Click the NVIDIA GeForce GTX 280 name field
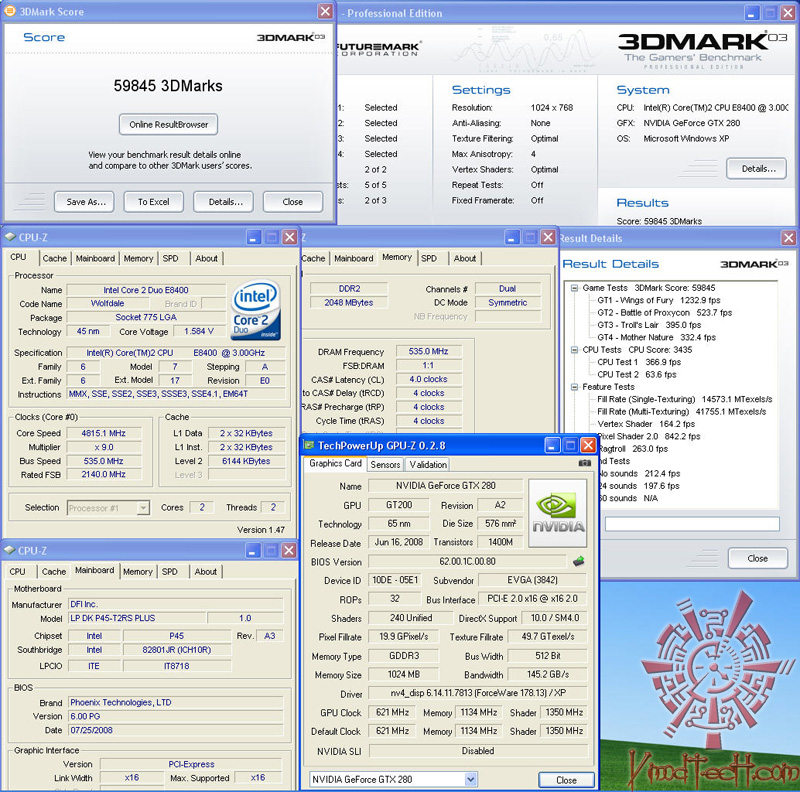 pos(446,486)
